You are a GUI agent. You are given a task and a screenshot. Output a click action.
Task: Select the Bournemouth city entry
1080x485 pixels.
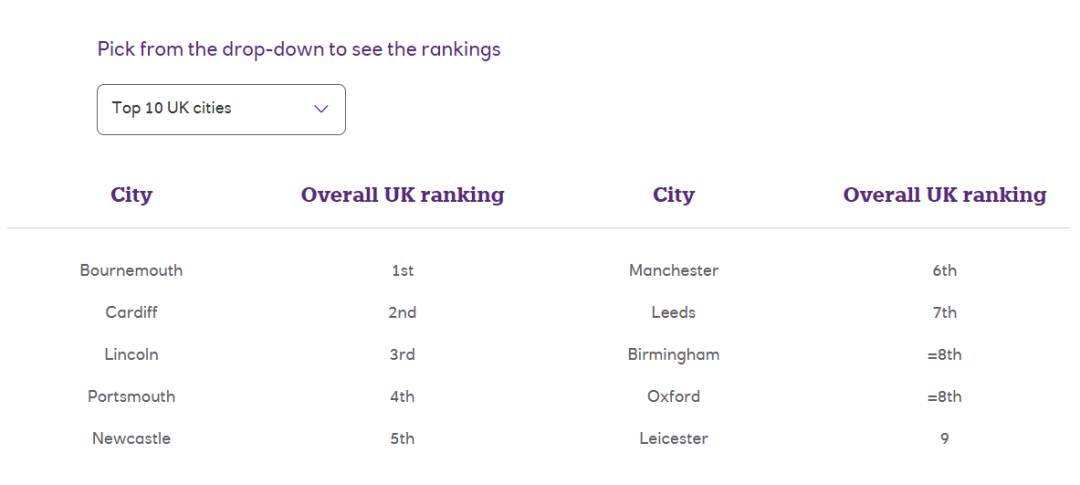[x=132, y=270]
